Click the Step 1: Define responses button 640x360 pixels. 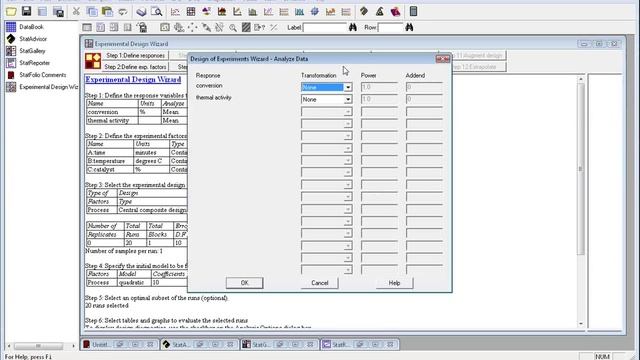(x=135, y=56)
